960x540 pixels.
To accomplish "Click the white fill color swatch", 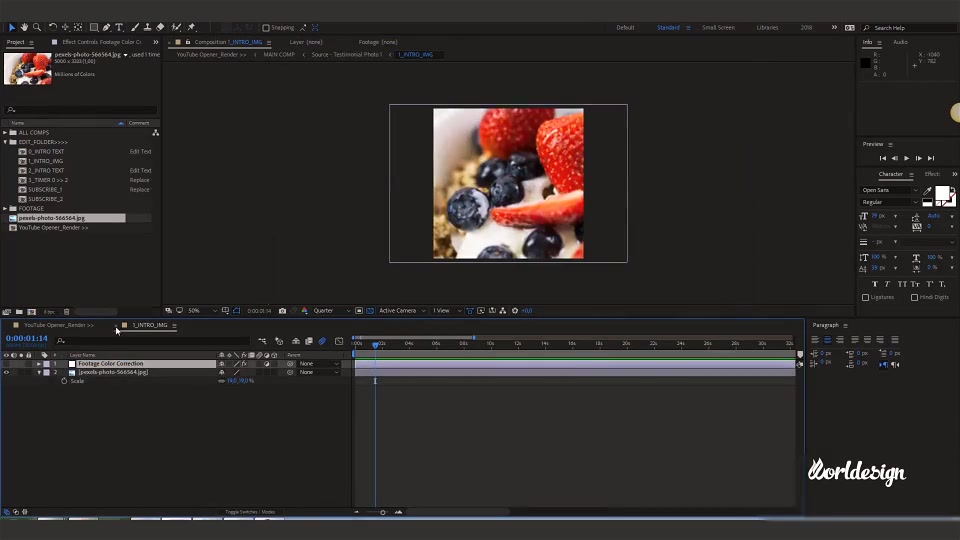I will 942,193.
